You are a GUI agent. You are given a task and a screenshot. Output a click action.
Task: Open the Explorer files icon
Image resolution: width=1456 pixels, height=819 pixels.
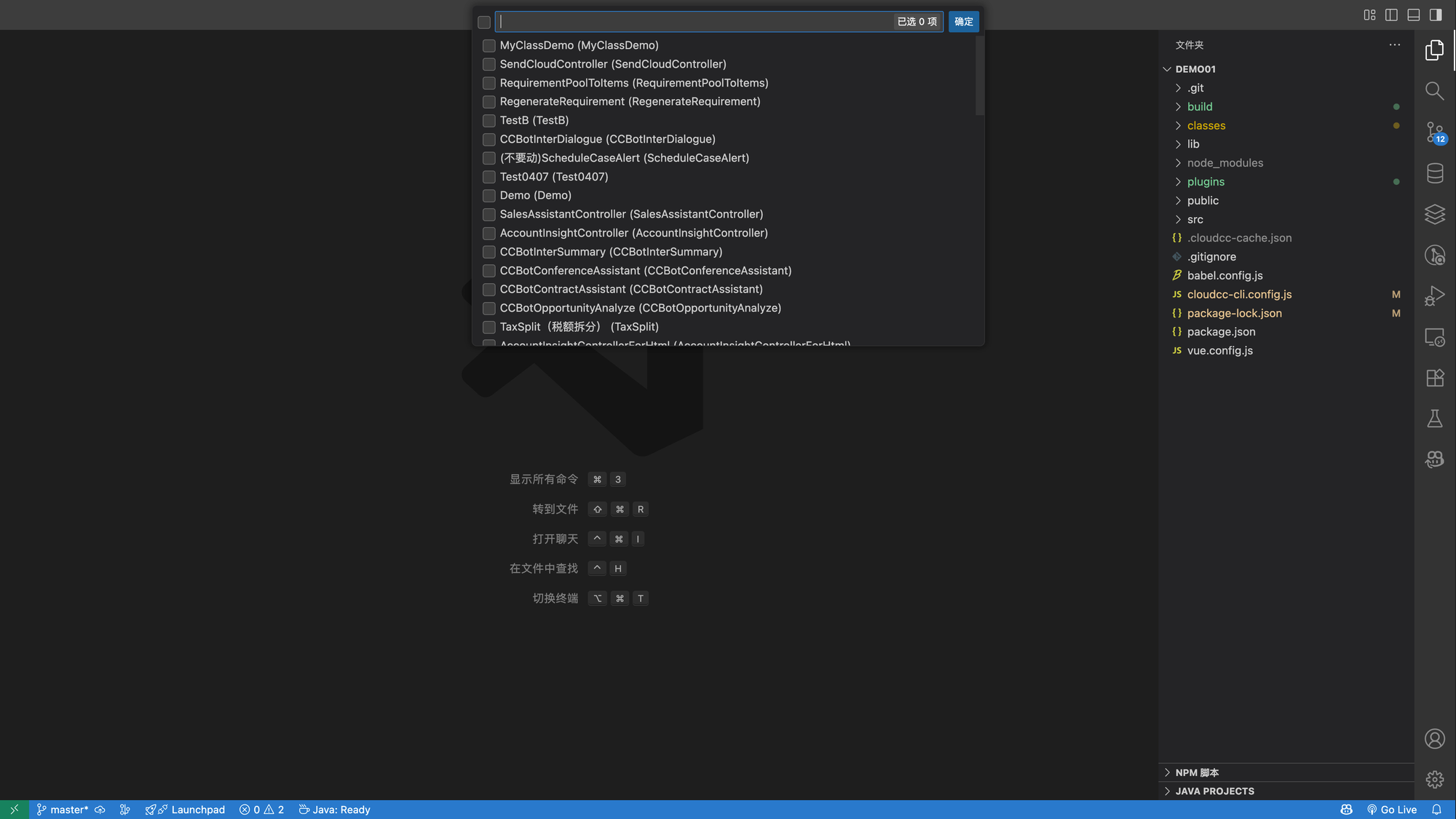click(x=1434, y=50)
